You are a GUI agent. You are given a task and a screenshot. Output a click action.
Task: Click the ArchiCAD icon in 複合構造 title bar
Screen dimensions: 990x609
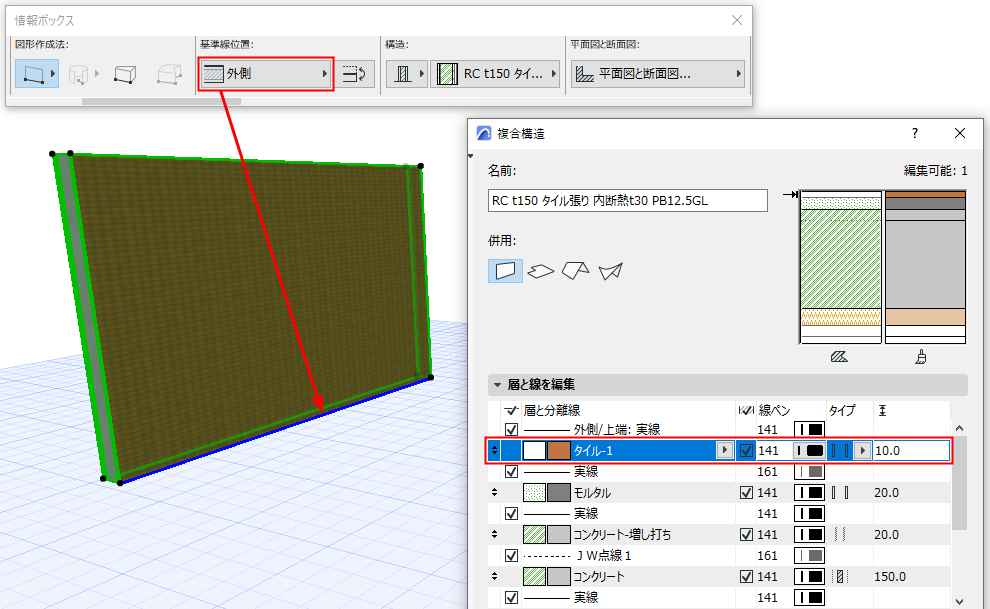pos(484,133)
